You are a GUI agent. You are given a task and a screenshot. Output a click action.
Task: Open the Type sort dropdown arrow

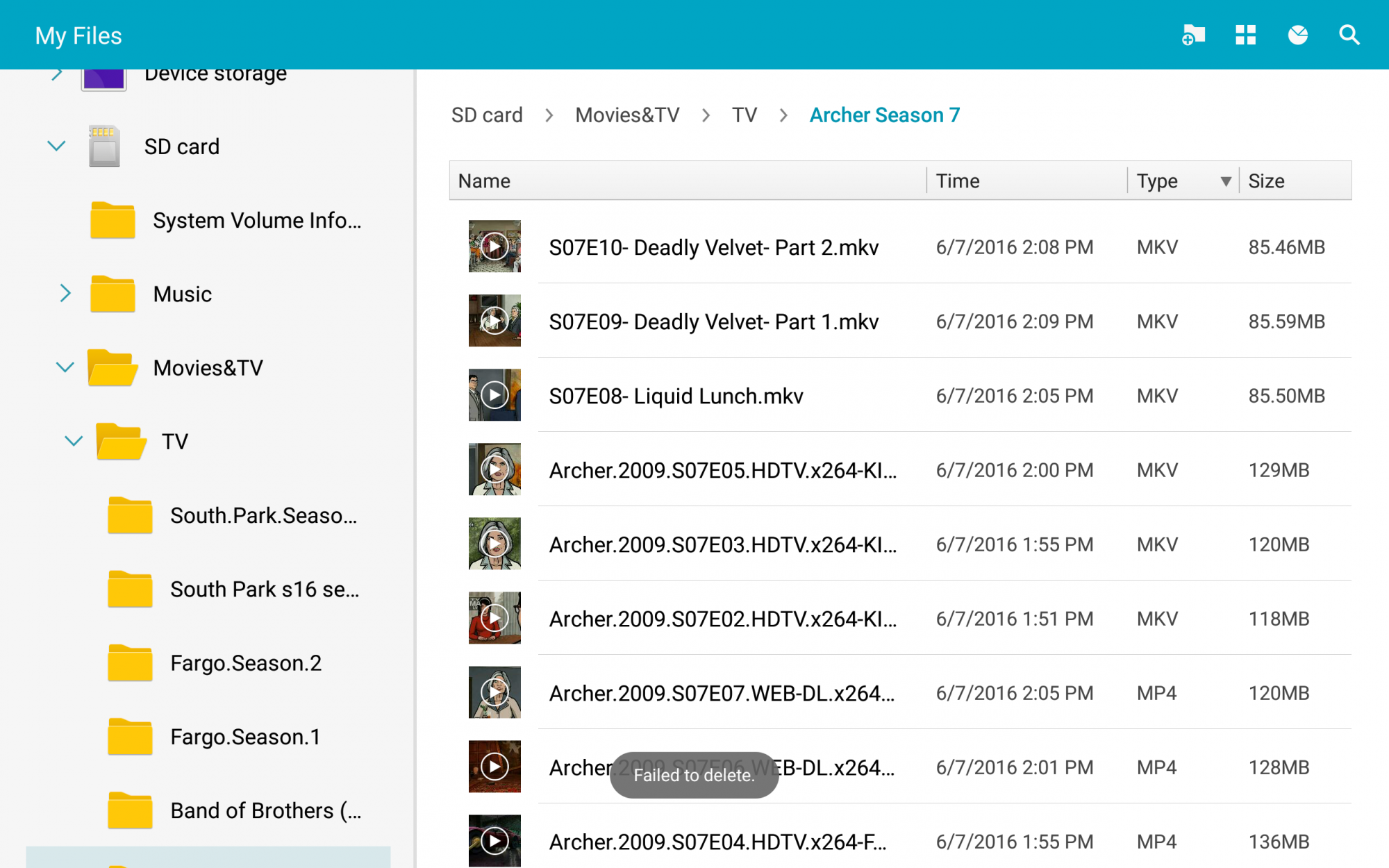1226,181
